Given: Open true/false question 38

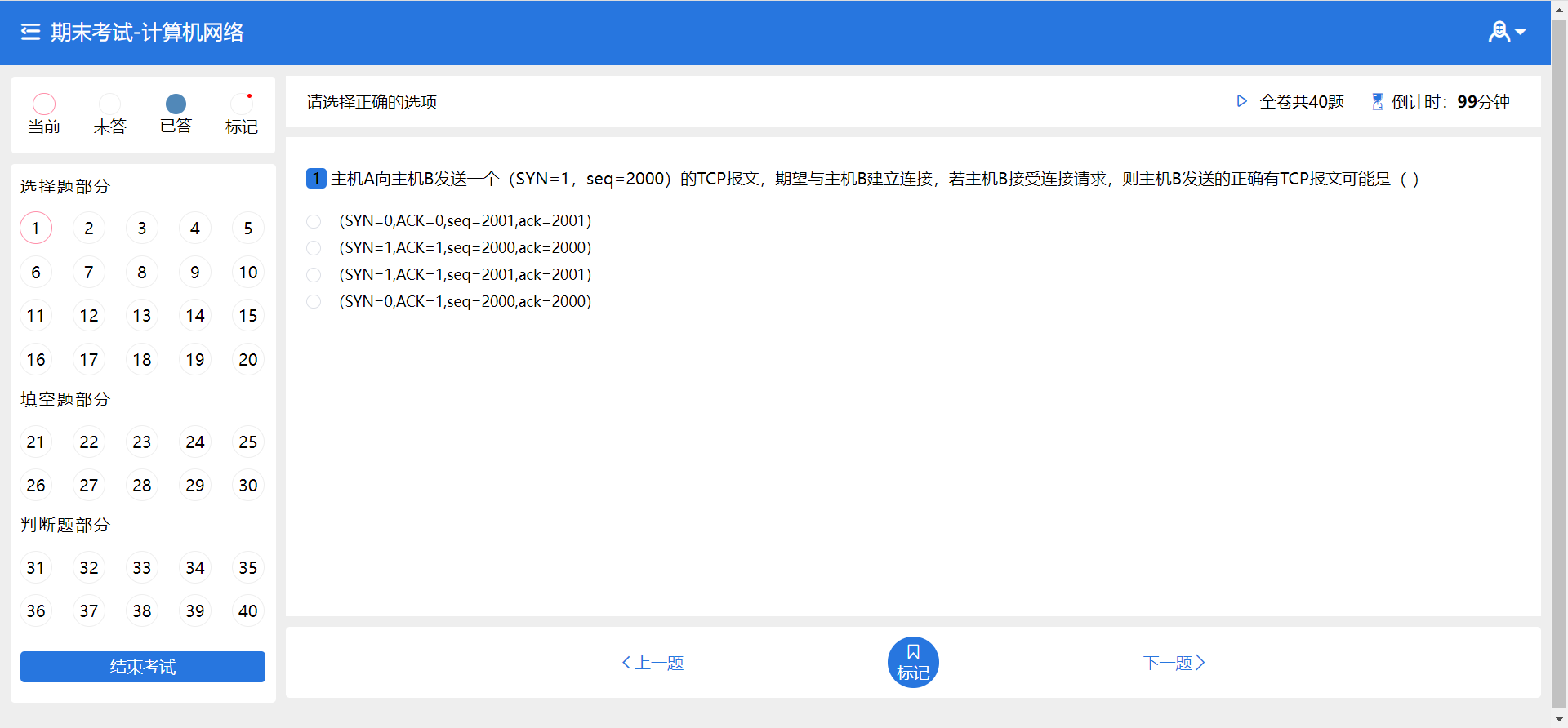Looking at the screenshot, I should point(142,610).
